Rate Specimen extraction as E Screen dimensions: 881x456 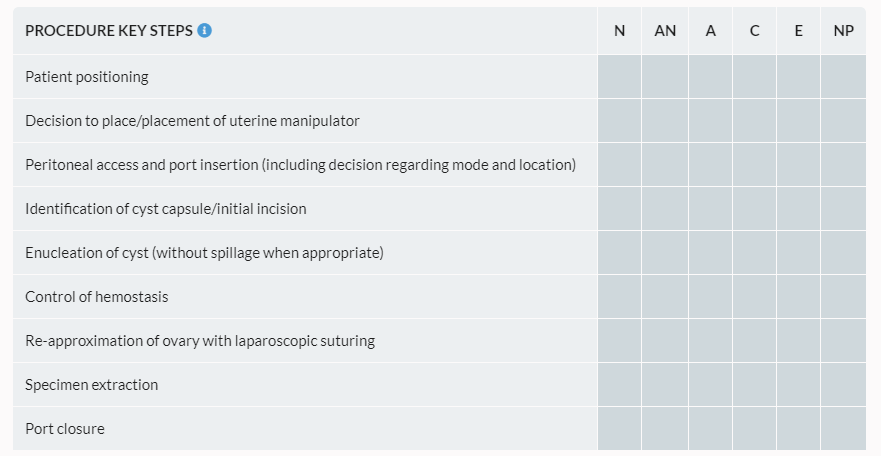click(x=798, y=385)
